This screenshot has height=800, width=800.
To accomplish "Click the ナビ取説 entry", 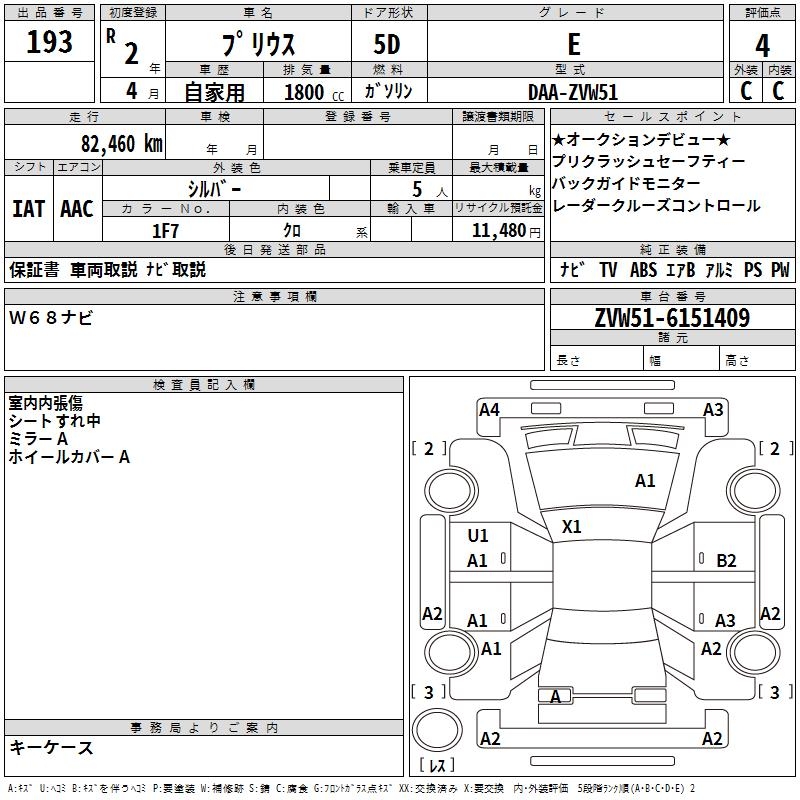I will pyautogui.click(x=176, y=269).
